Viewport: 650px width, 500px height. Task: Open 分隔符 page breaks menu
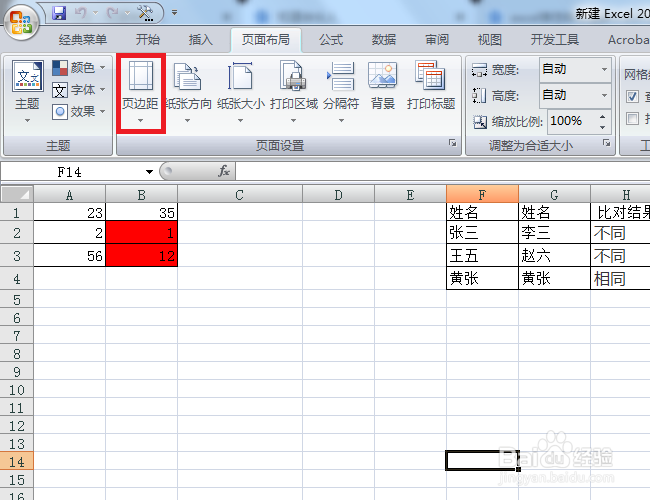[x=341, y=92]
